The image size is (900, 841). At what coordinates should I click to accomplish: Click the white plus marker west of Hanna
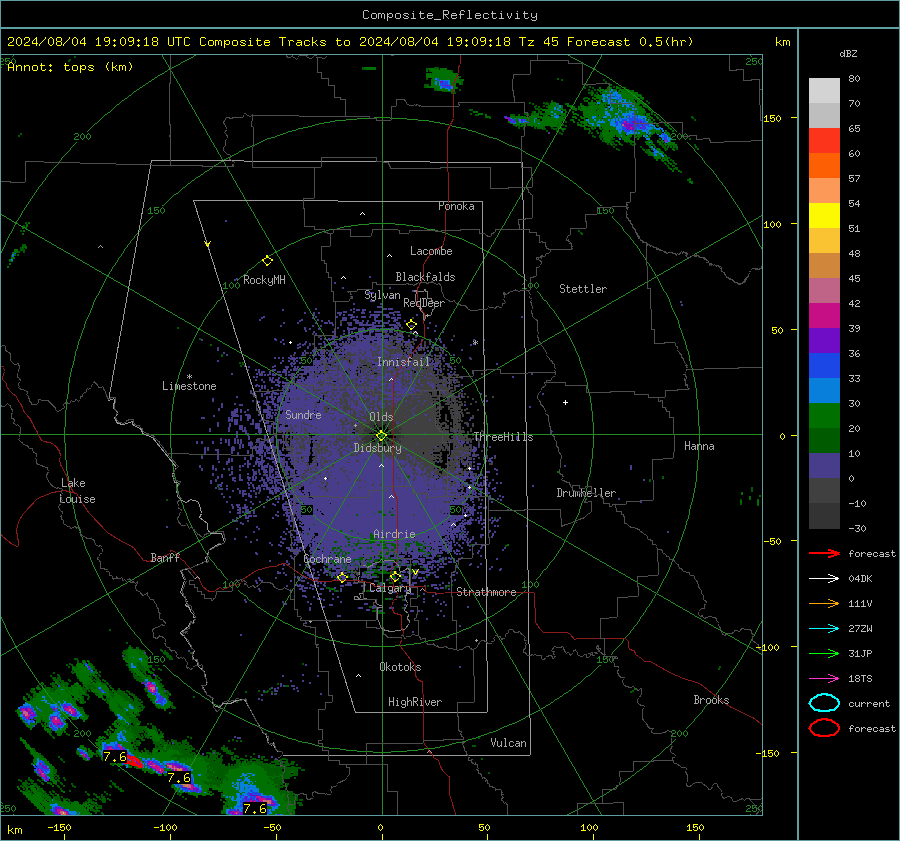(x=565, y=402)
